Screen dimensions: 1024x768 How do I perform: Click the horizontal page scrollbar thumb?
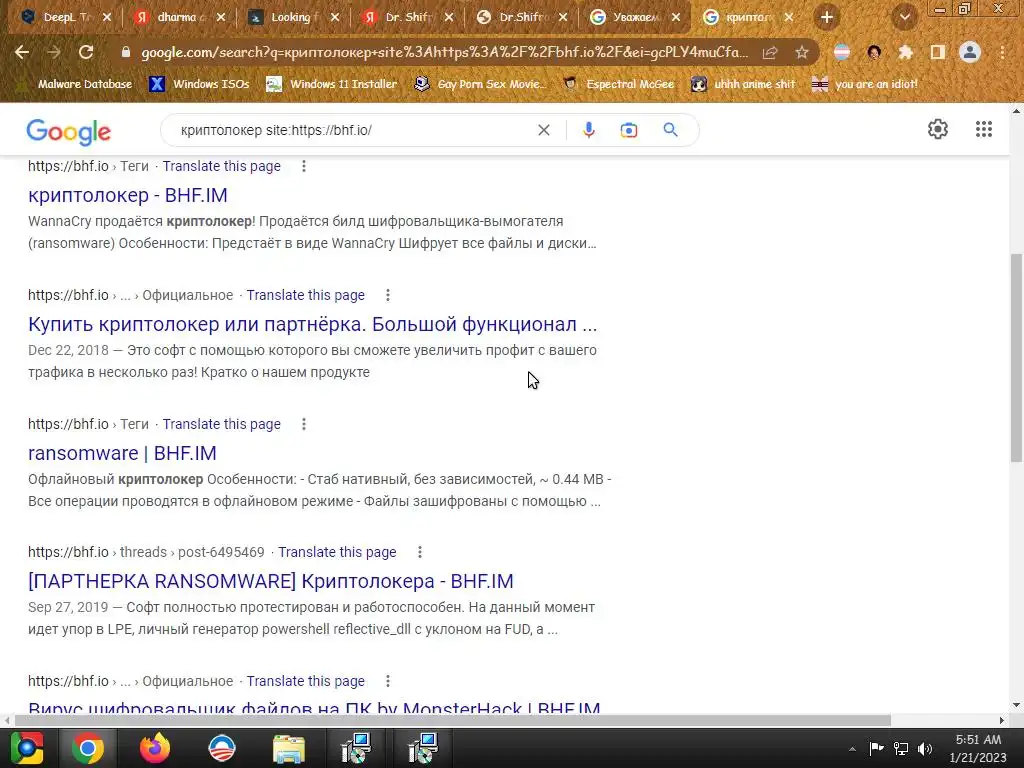(453, 720)
